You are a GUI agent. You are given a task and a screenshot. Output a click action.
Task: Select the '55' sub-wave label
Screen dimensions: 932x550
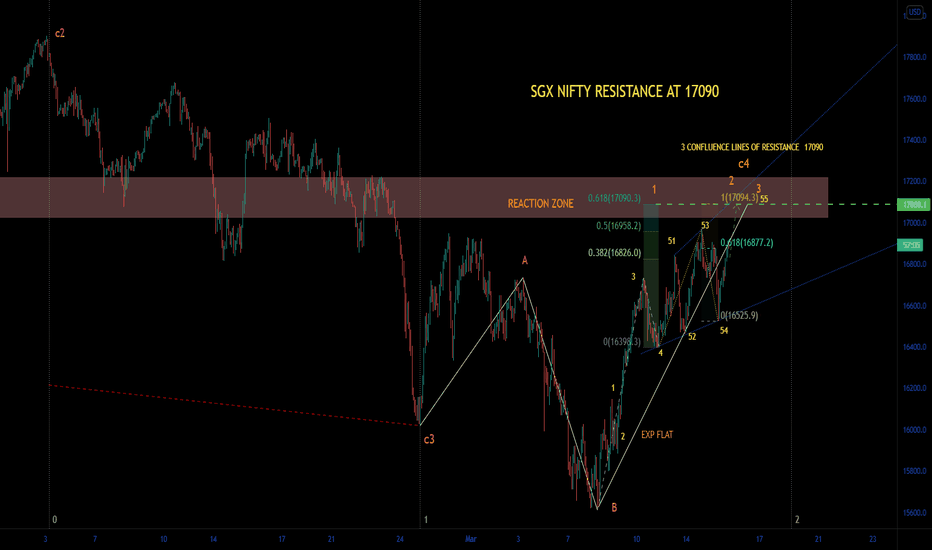tap(764, 199)
